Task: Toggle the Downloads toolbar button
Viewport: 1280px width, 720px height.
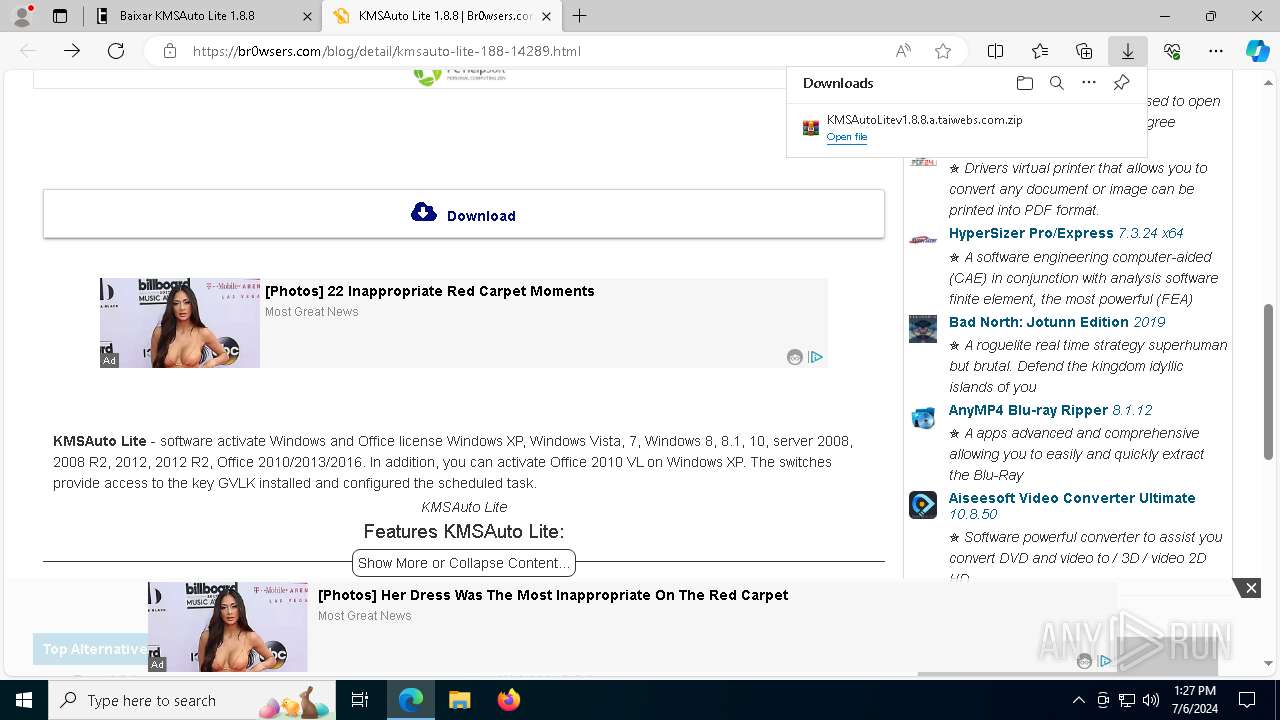Action: [x=1128, y=51]
